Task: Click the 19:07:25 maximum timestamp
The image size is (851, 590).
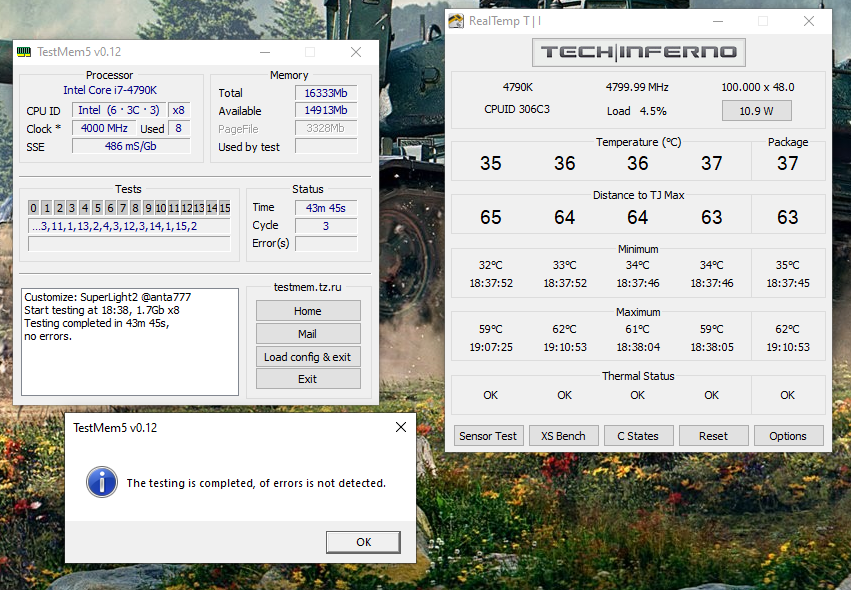Action: point(491,347)
